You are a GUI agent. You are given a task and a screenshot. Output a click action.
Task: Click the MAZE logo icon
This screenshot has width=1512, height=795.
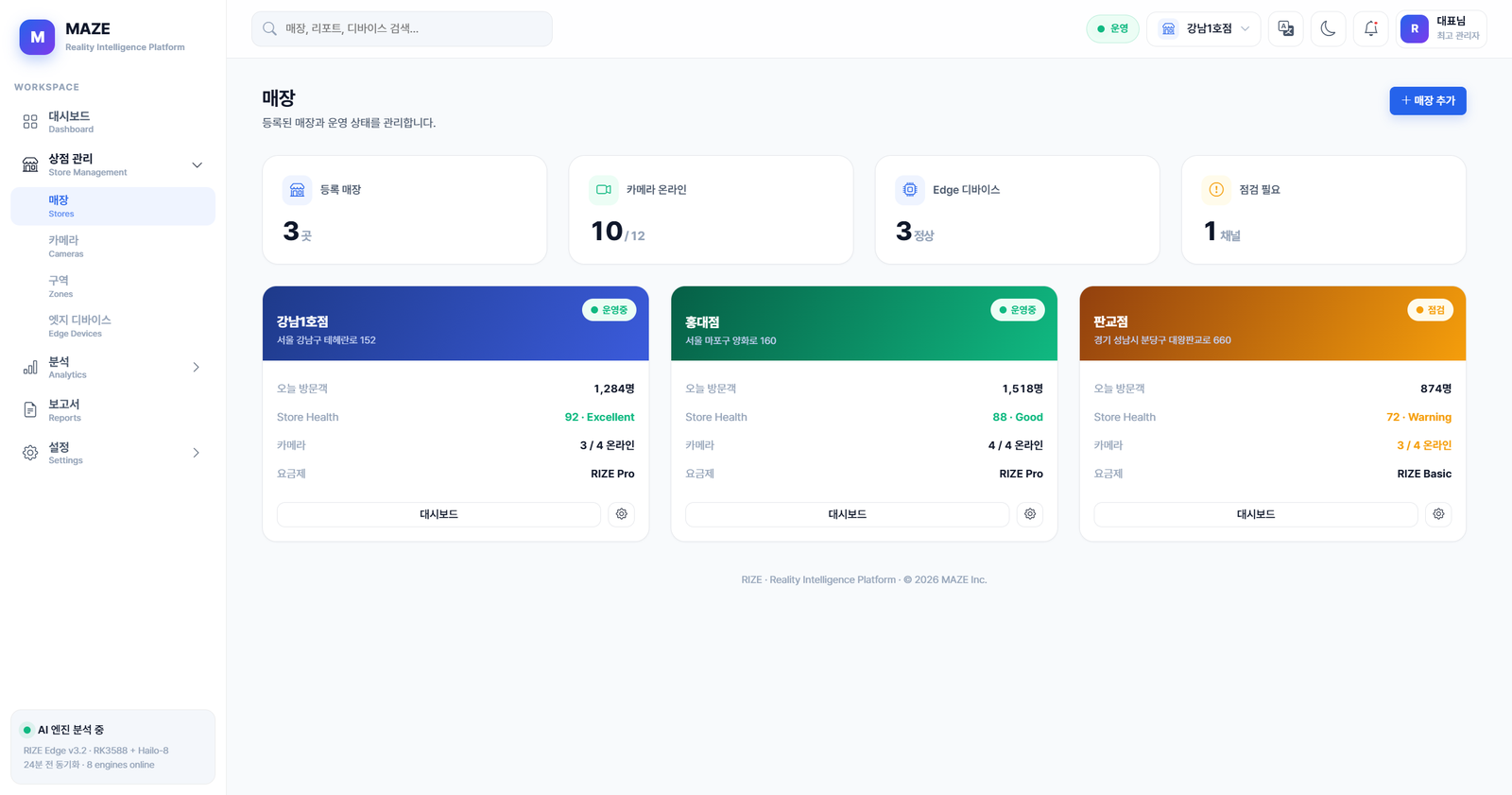pyautogui.click(x=37, y=37)
